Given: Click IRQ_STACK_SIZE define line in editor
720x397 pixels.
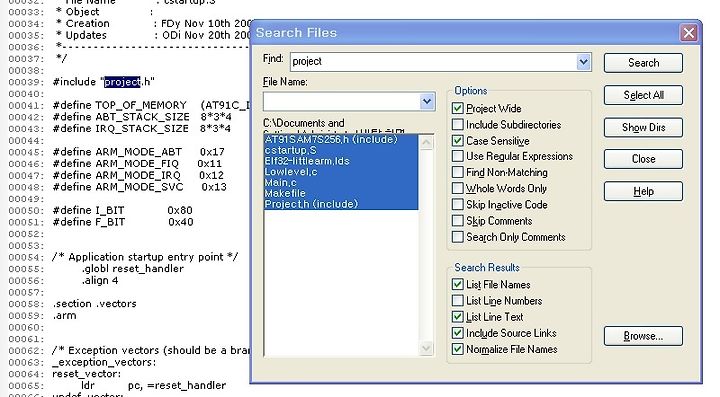Looking at the screenshot, I should [142, 129].
